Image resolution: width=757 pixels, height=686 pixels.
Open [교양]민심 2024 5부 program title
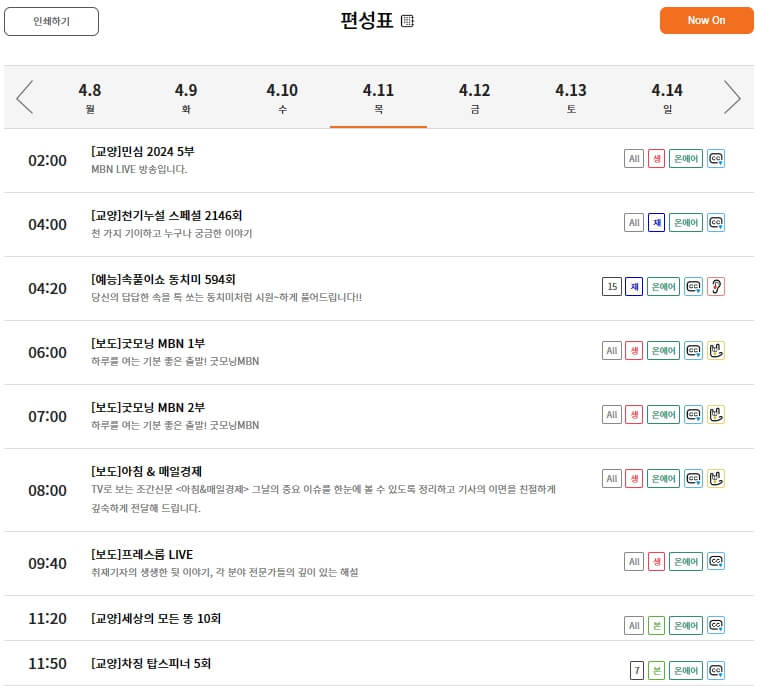coord(142,152)
